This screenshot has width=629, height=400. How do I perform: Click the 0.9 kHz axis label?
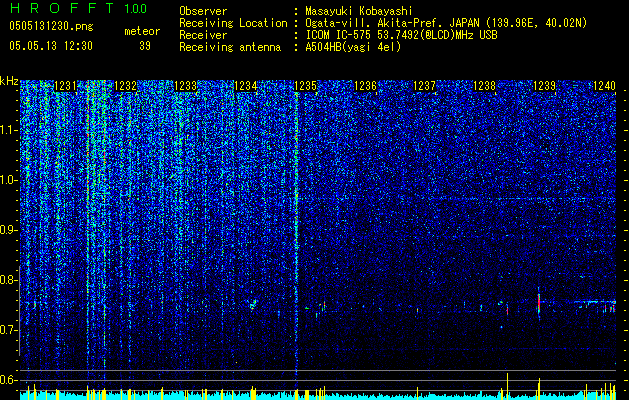pyautogui.click(x=9, y=230)
